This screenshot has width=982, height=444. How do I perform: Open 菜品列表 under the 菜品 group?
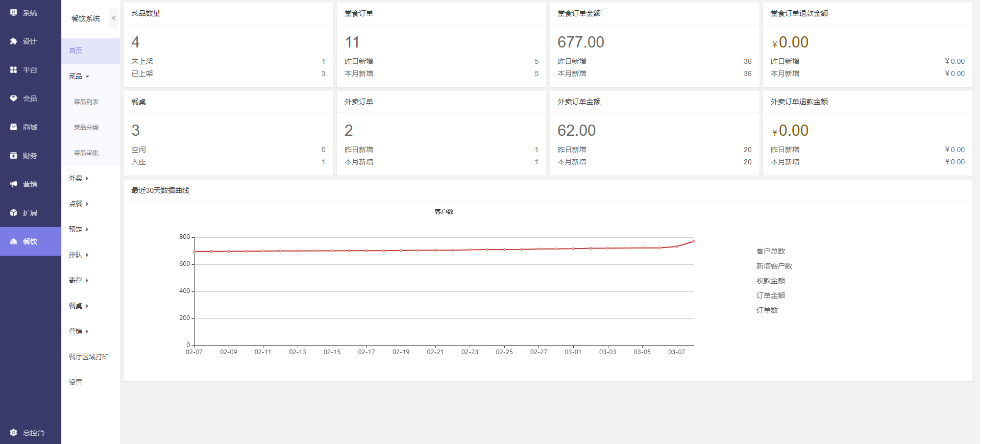pos(86,101)
